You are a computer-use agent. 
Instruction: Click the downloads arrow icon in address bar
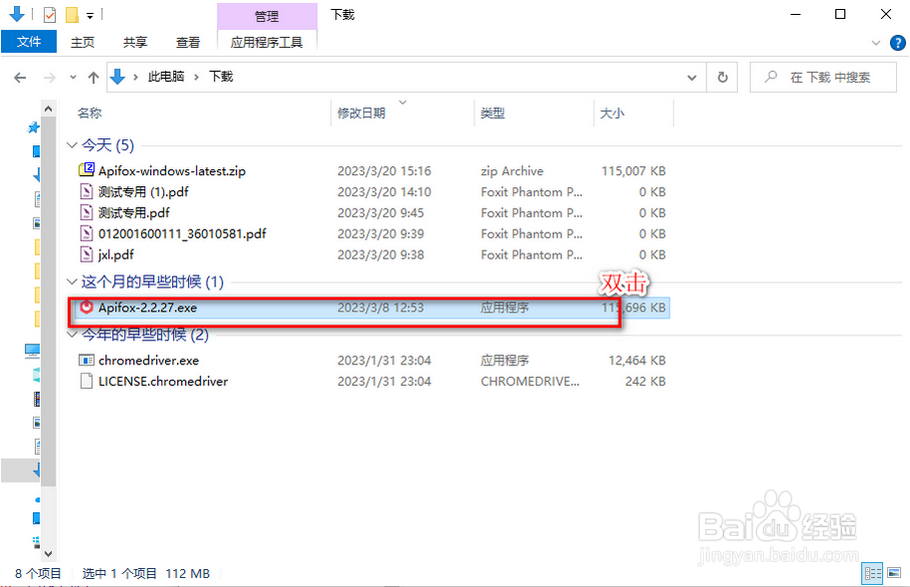(x=118, y=77)
